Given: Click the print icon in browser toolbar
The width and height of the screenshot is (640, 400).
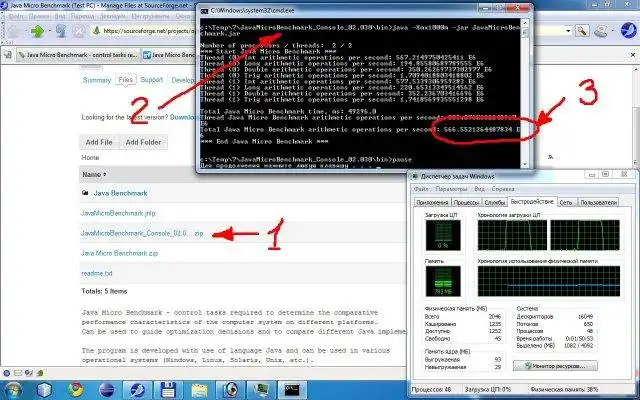Looking at the screenshot, I should pyautogui.click(x=602, y=31).
